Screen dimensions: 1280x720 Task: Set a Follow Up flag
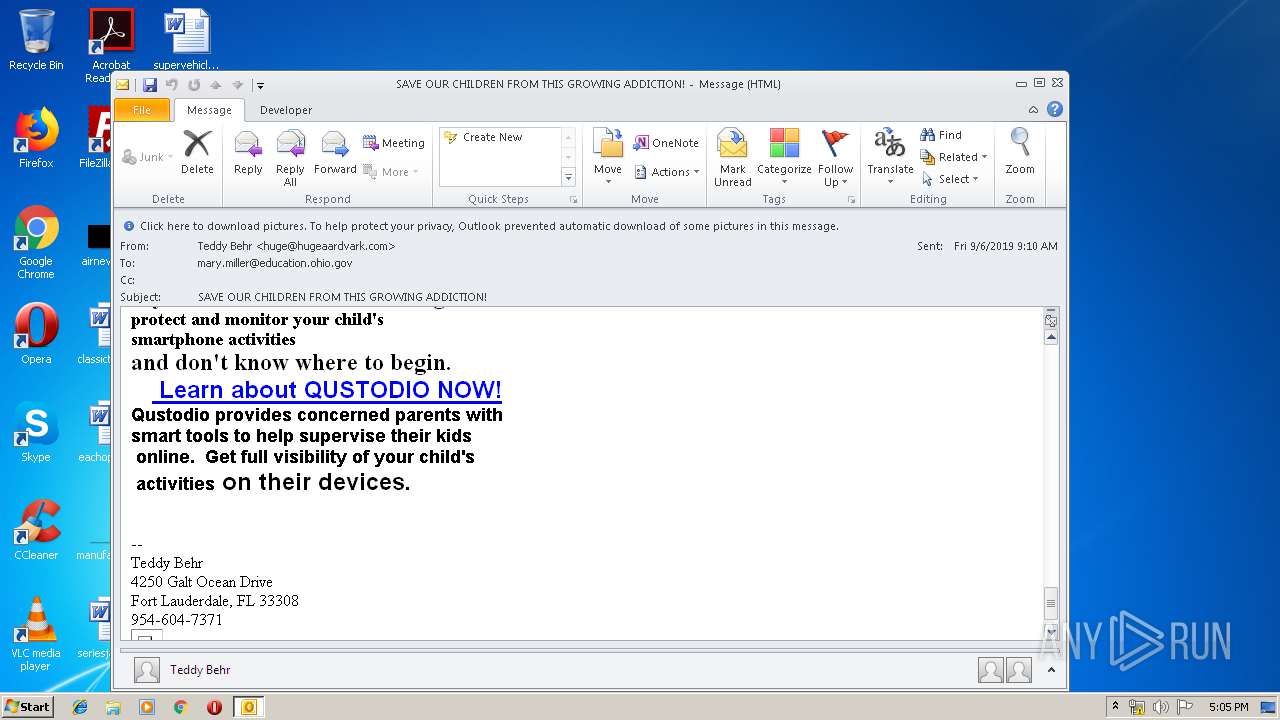835,158
